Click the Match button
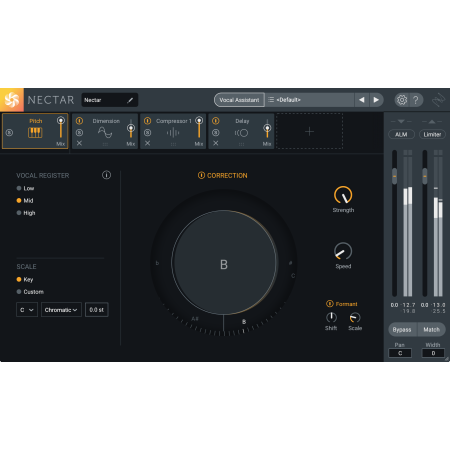This screenshot has height=450, width=450. [x=431, y=329]
